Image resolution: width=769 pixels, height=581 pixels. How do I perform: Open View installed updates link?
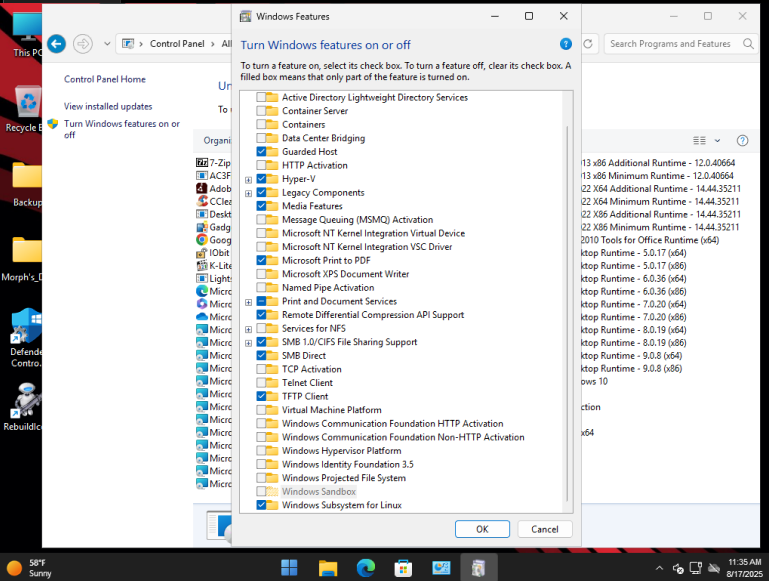(x=108, y=106)
